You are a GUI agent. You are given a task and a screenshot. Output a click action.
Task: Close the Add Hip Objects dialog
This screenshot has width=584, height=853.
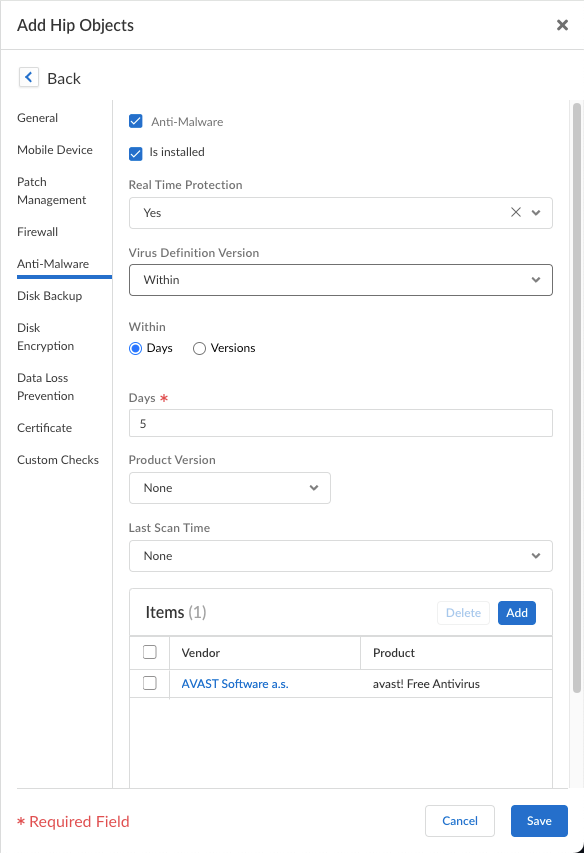(562, 25)
